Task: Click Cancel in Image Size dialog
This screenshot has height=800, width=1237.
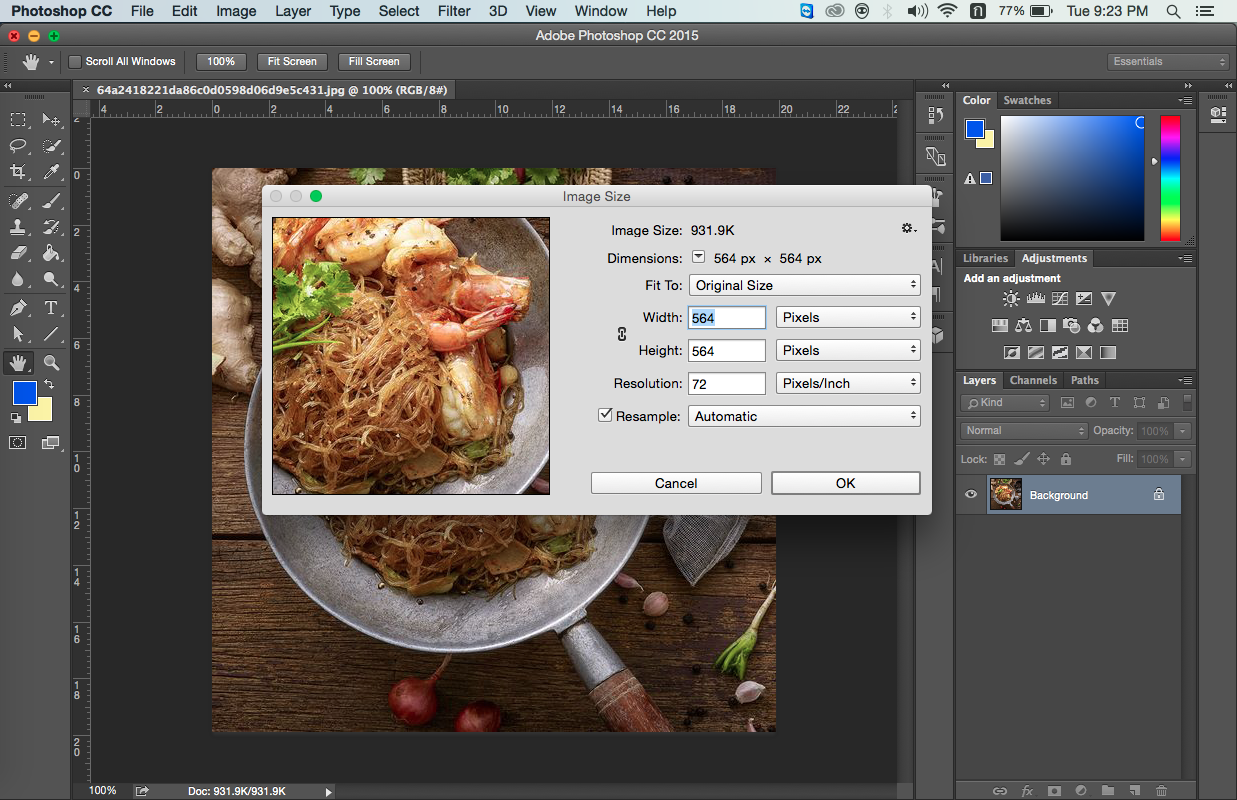Action: (676, 483)
